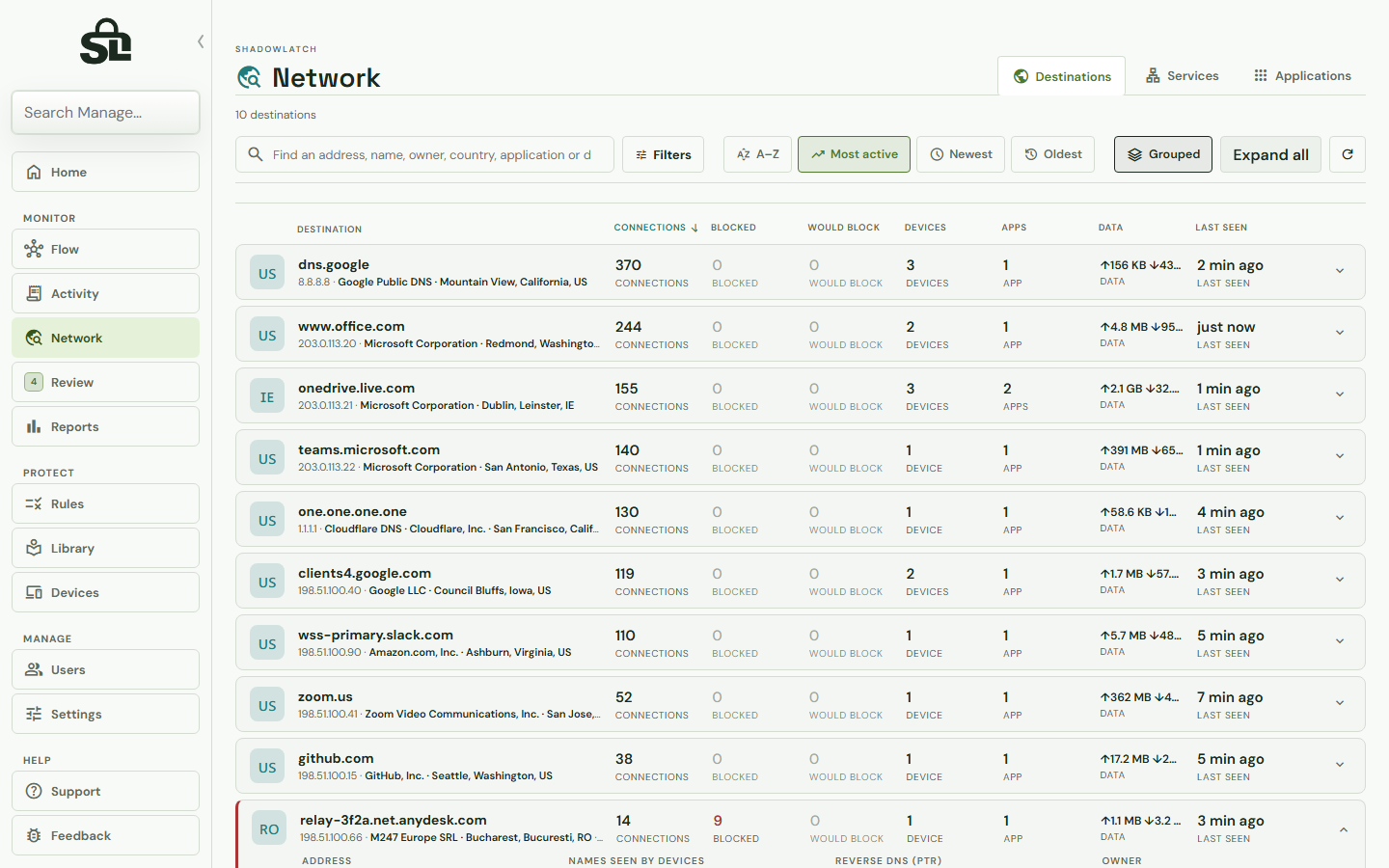This screenshot has height=868, width=1389.
Task: Click the find address or name field
Action: [424, 154]
